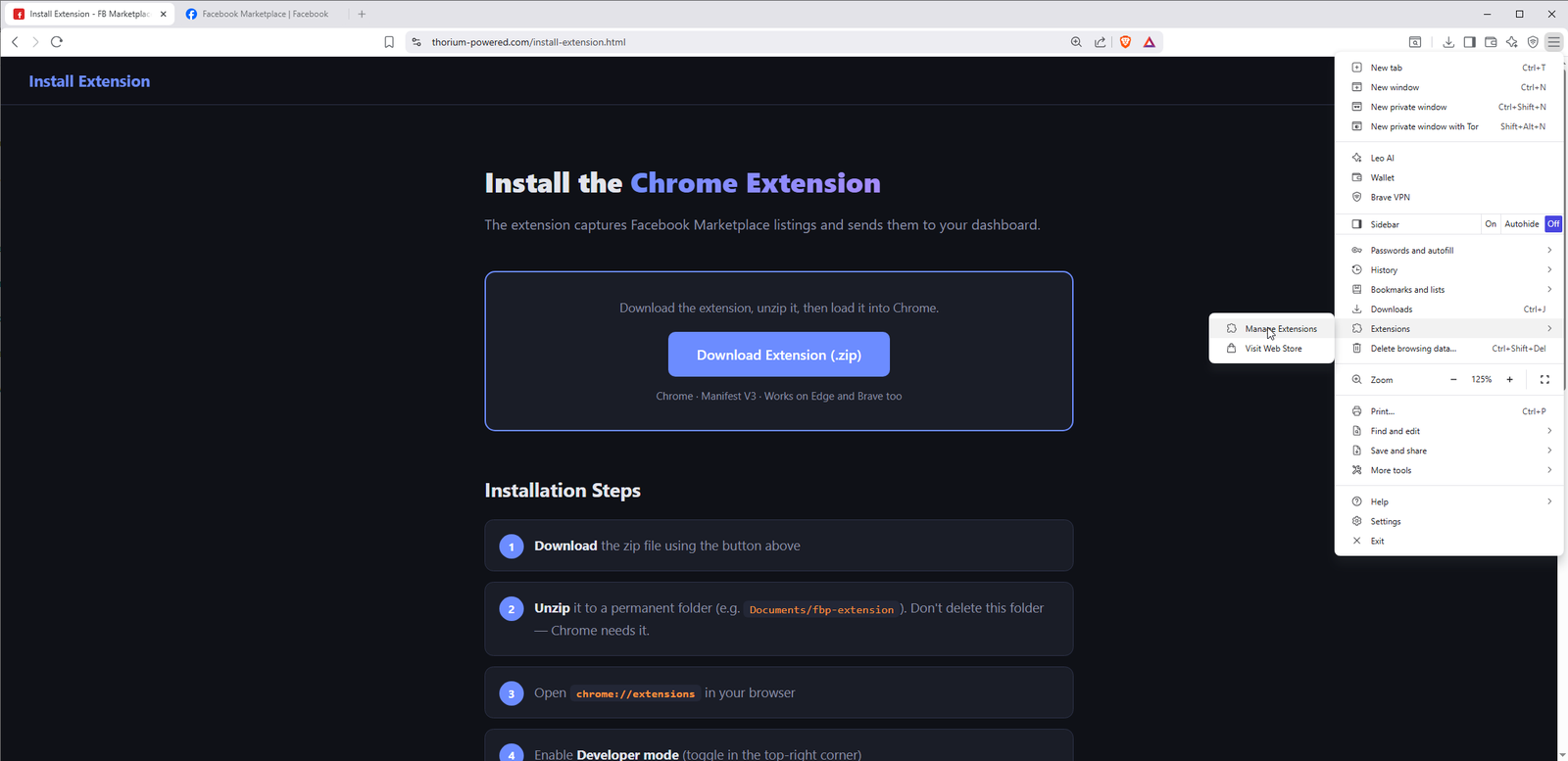
Task: Click the address bar URL field
Action: (745, 42)
